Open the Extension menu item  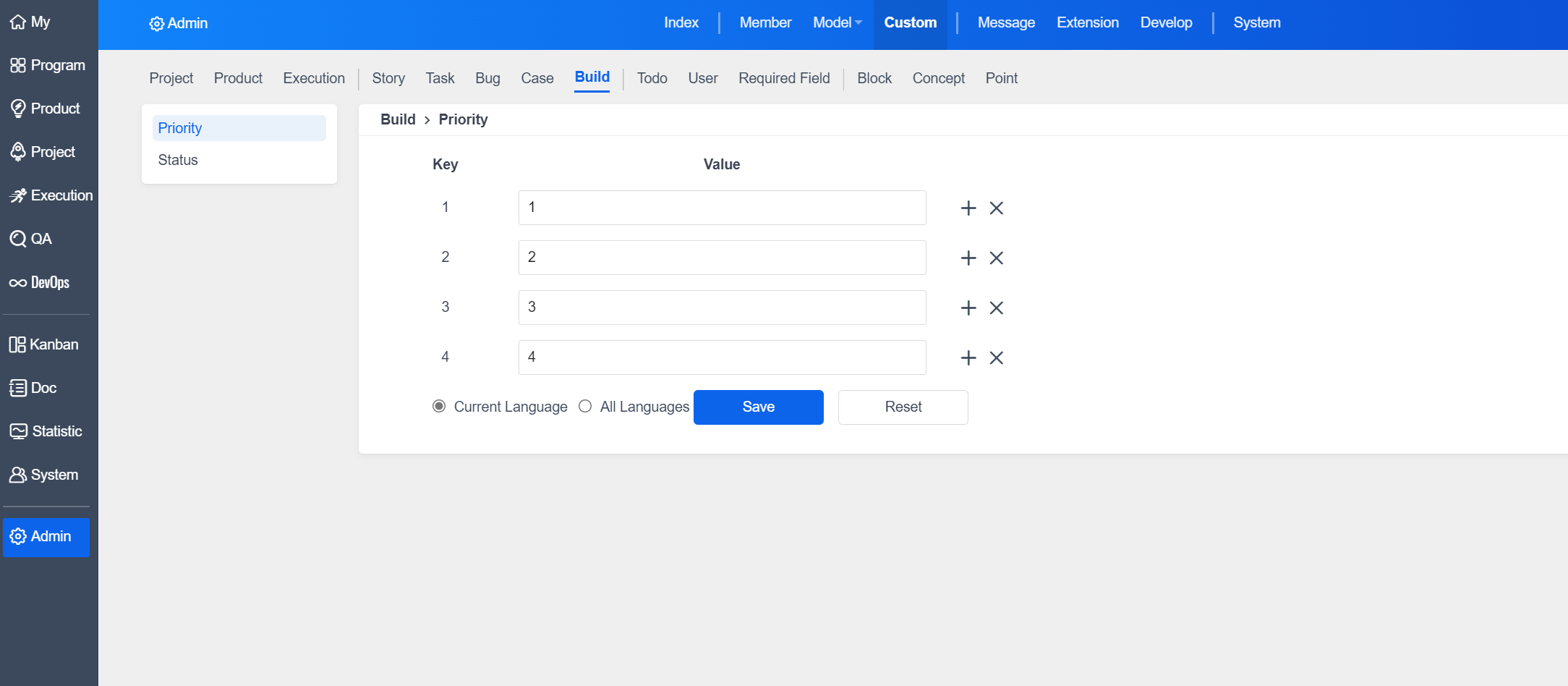pos(1087,23)
